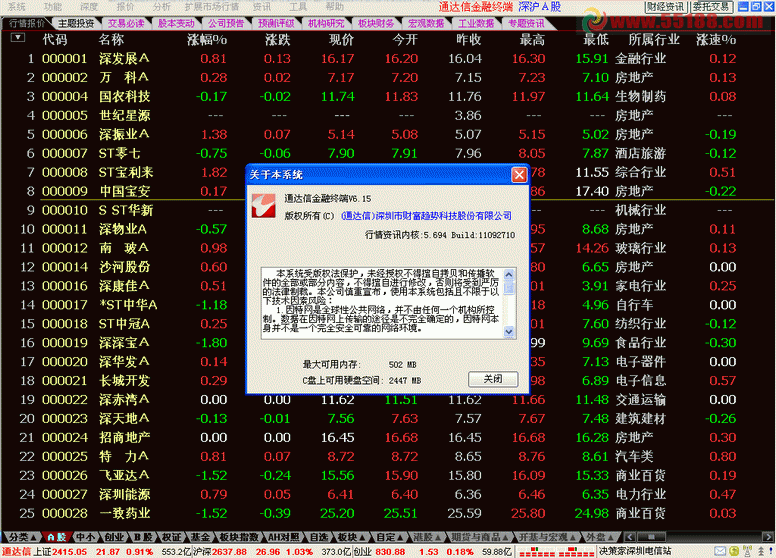Click the network antenna signal icon

747,551
